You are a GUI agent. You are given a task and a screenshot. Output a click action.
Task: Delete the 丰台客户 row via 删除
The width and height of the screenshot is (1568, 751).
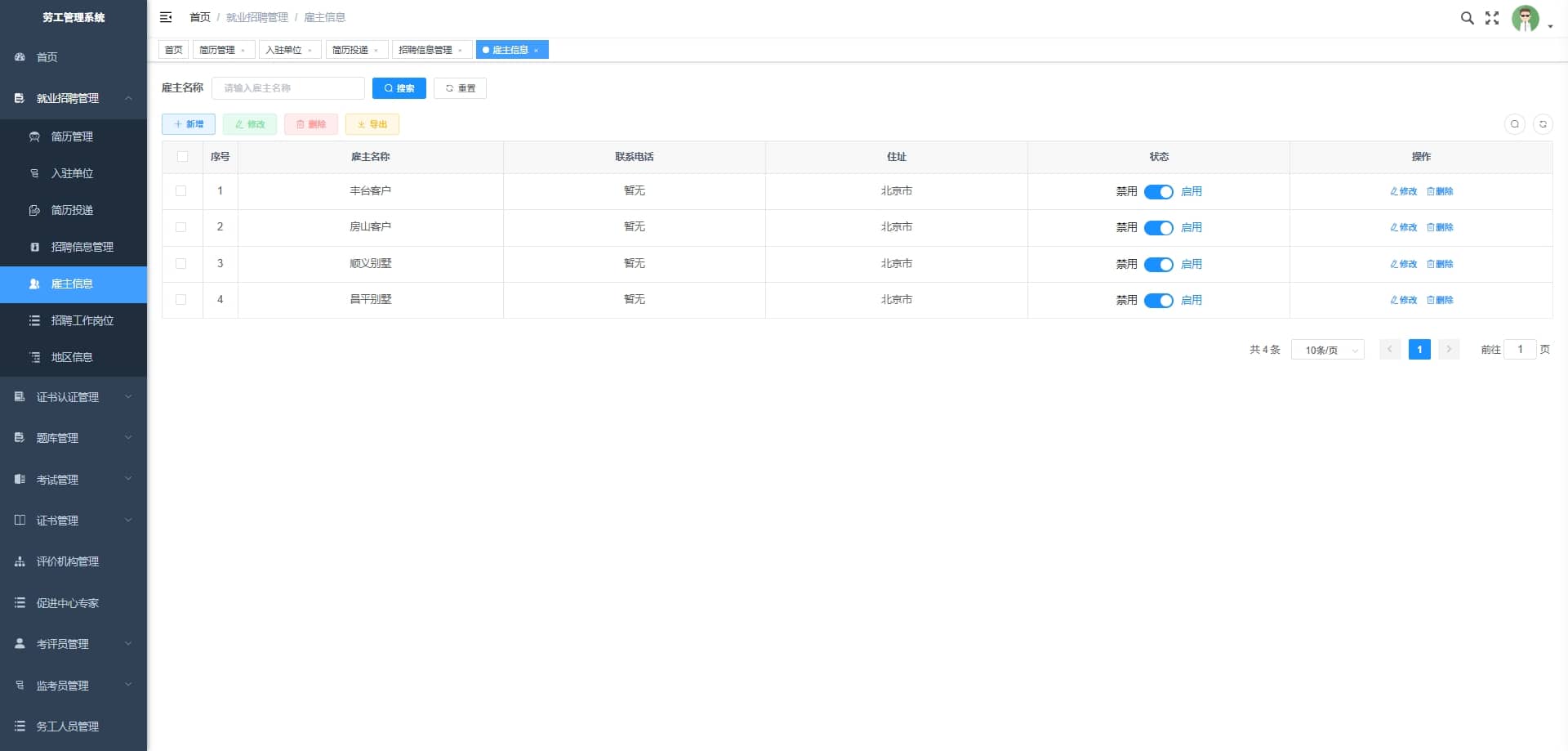1440,191
